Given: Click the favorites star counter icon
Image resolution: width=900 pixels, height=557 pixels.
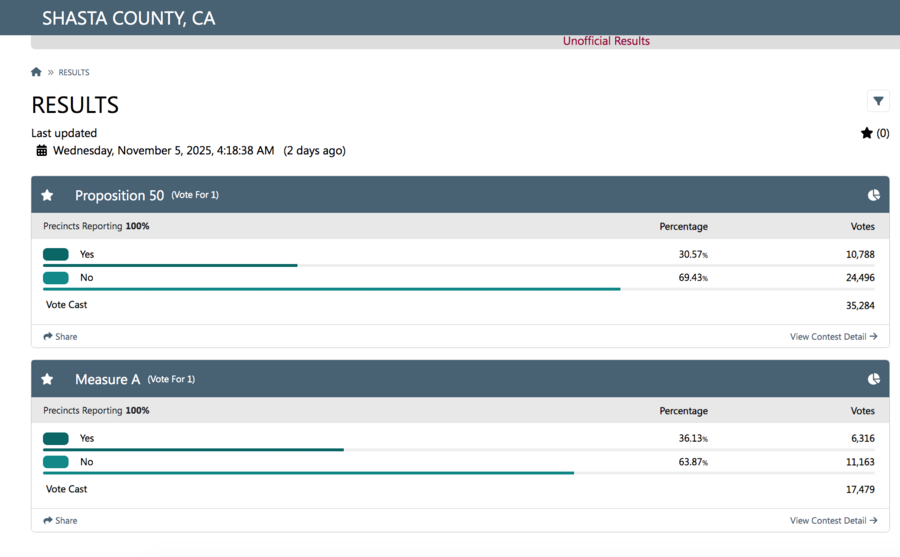Looking at the screenshot, I should coord(867,133).
